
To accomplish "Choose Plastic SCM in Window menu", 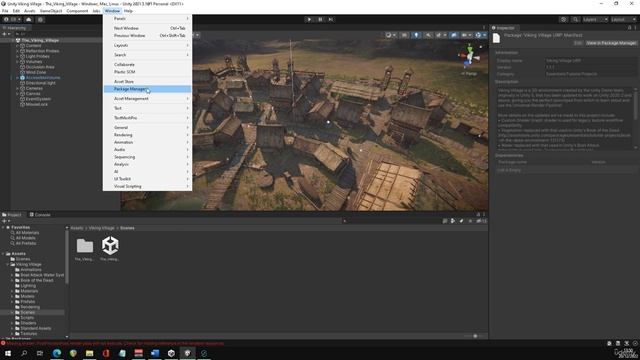I will point(147,72).
